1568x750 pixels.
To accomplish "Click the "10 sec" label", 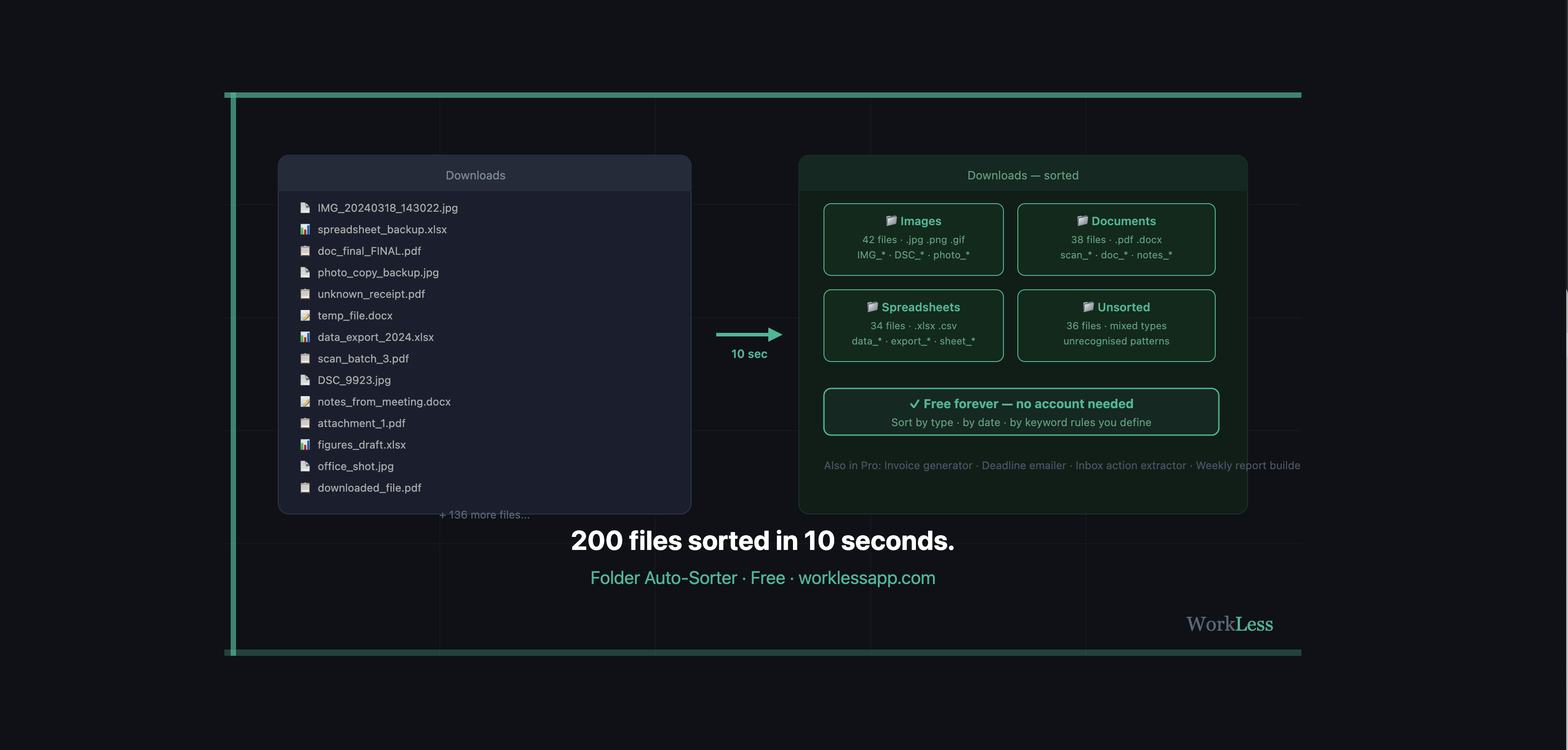I will click(x=749, y=354).
